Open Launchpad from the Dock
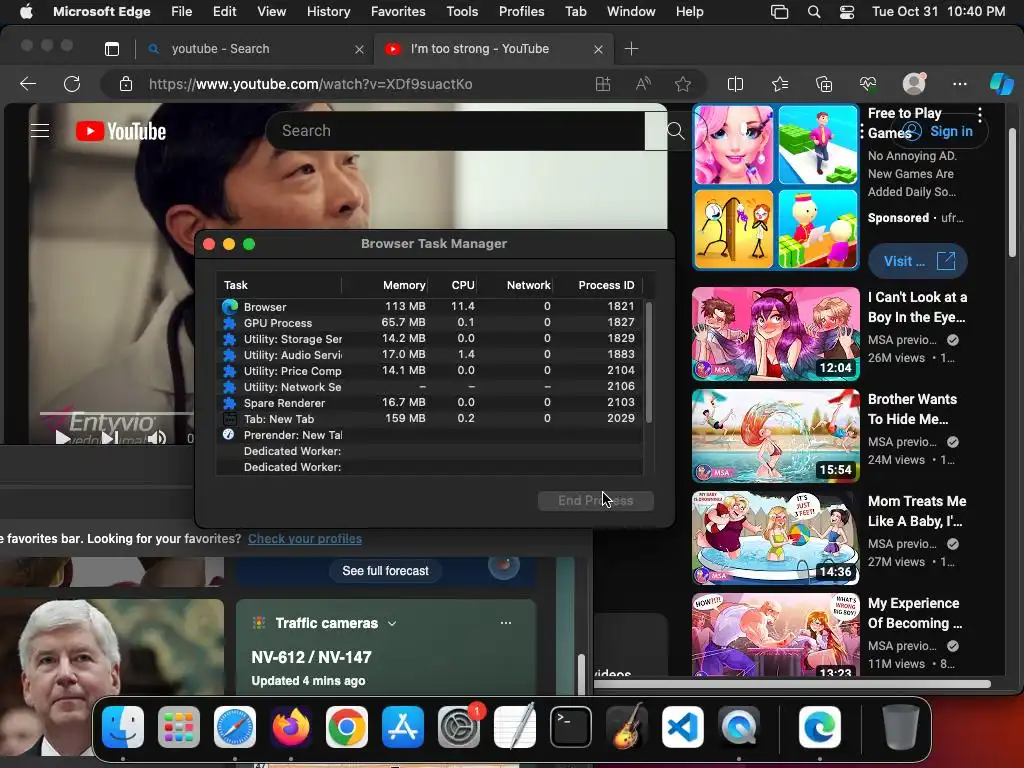Screen dimensions: 1024x768 point(178,726)
